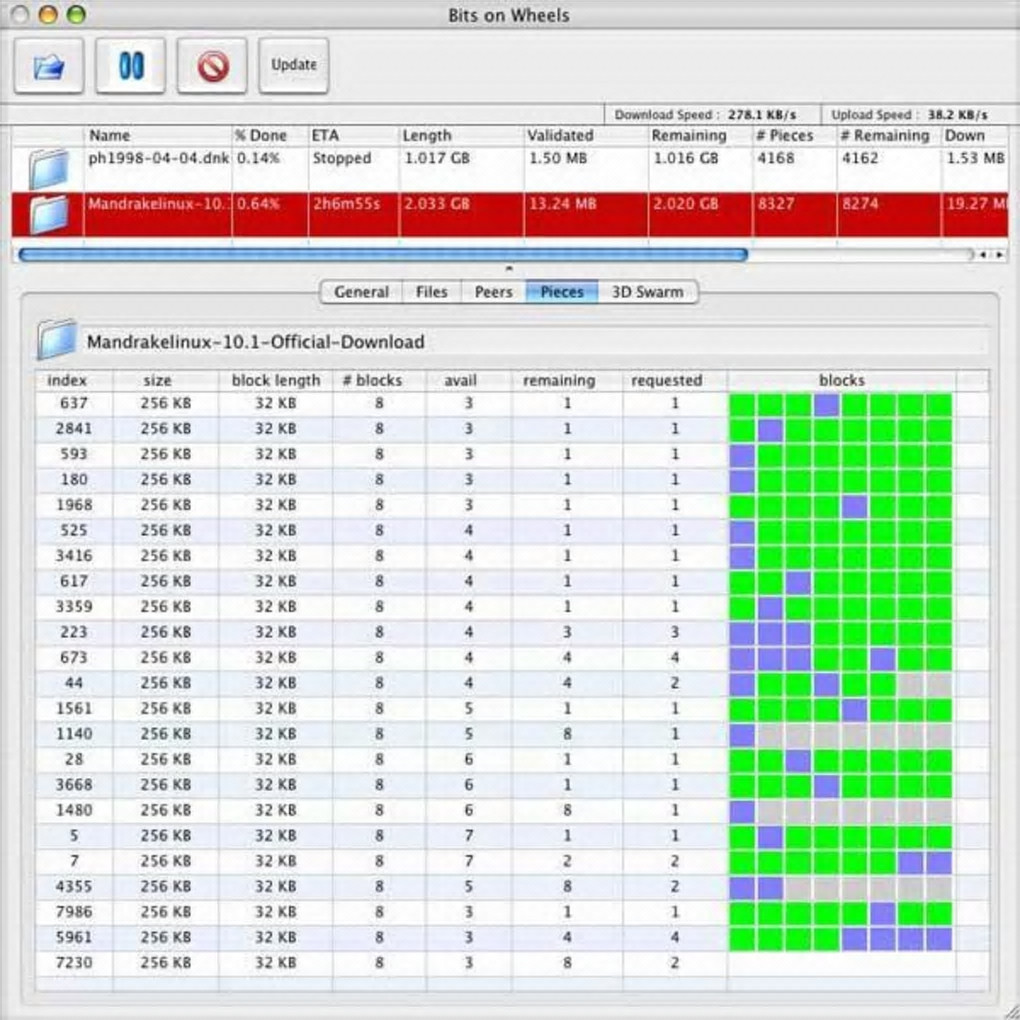Click left arrow of torrent list scrollbar
The height and width of the screenshot is (1020, 1020).
984,255
